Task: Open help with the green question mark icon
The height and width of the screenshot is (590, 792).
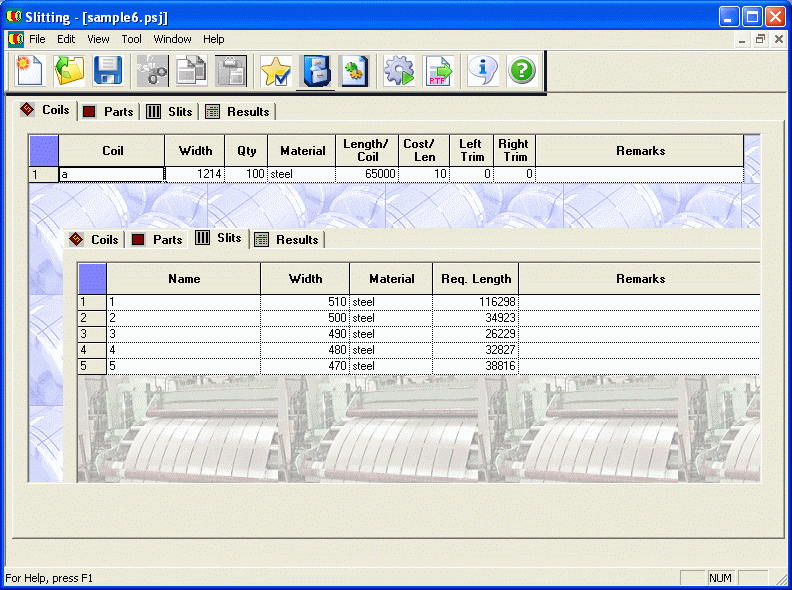Action: click(x=522, y=71)
